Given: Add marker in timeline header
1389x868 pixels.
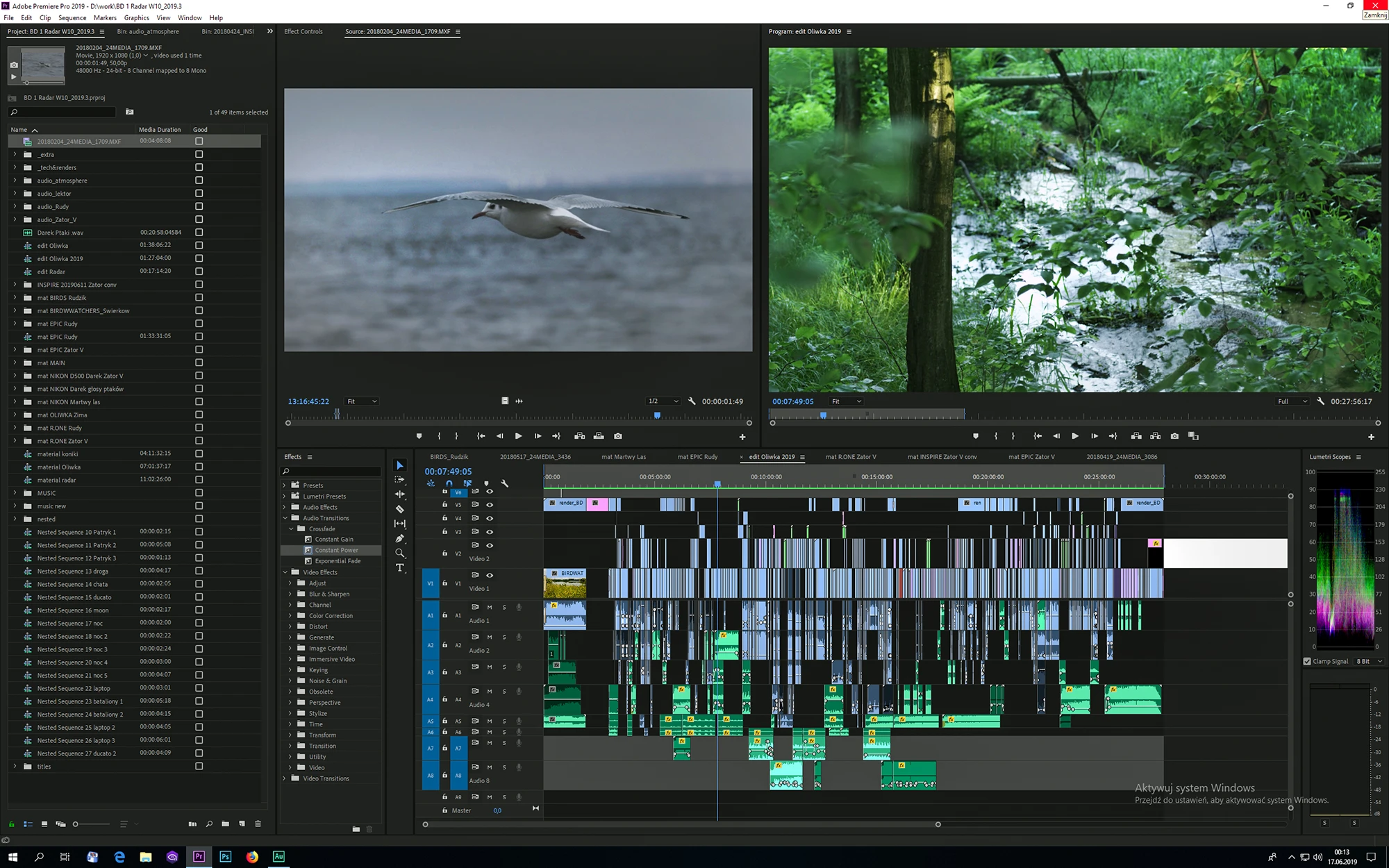Looking at the screenshot, I should [486, 483].
